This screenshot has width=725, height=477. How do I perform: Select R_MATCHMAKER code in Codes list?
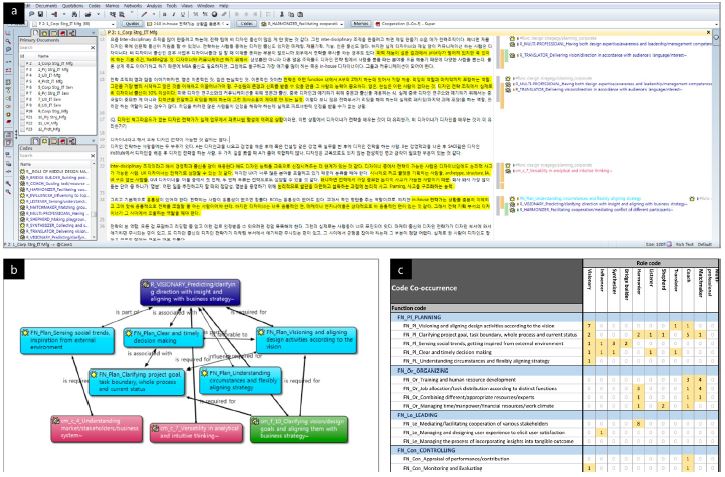coord(55,208)
